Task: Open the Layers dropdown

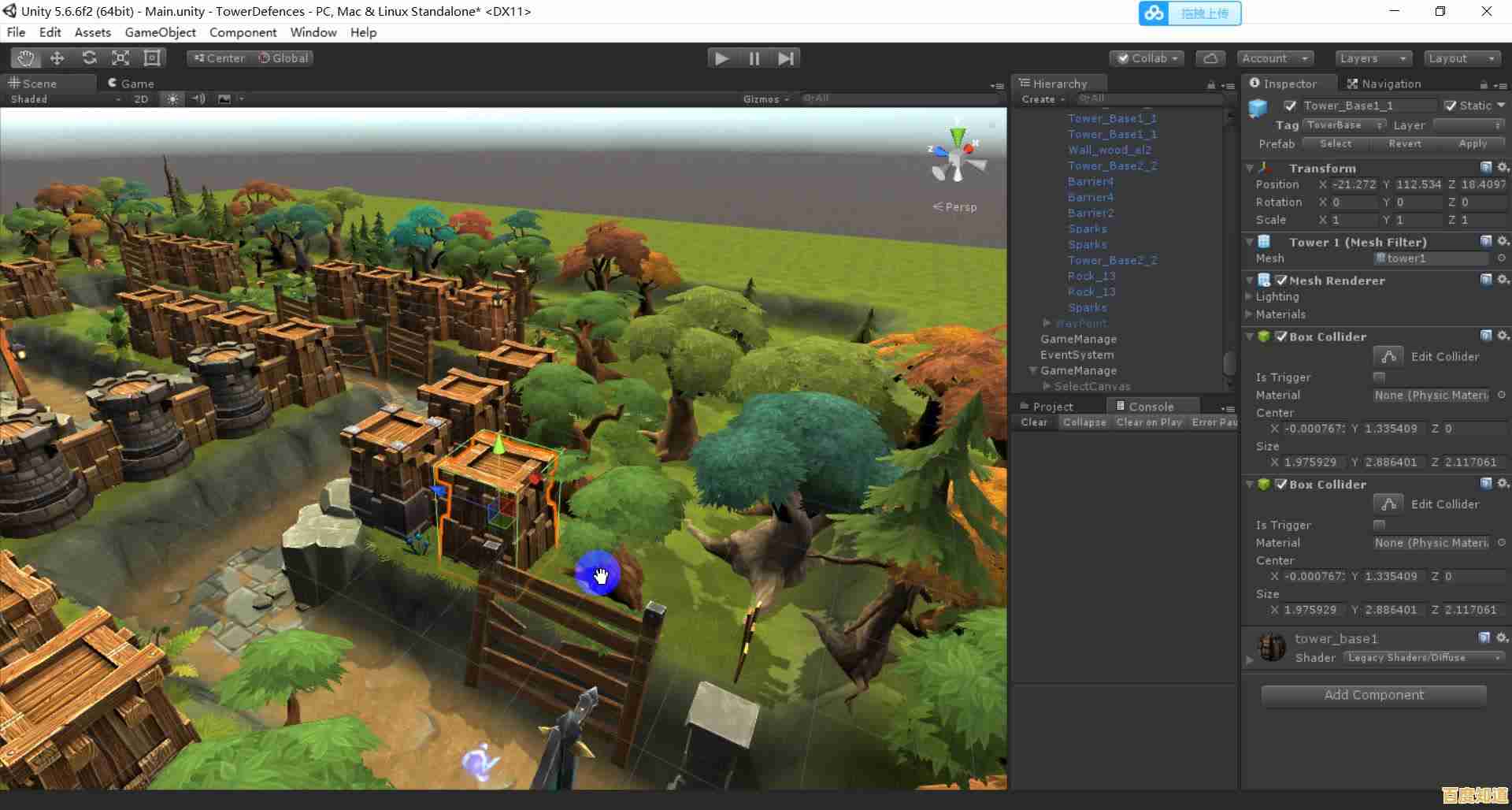Action: 1373,58
